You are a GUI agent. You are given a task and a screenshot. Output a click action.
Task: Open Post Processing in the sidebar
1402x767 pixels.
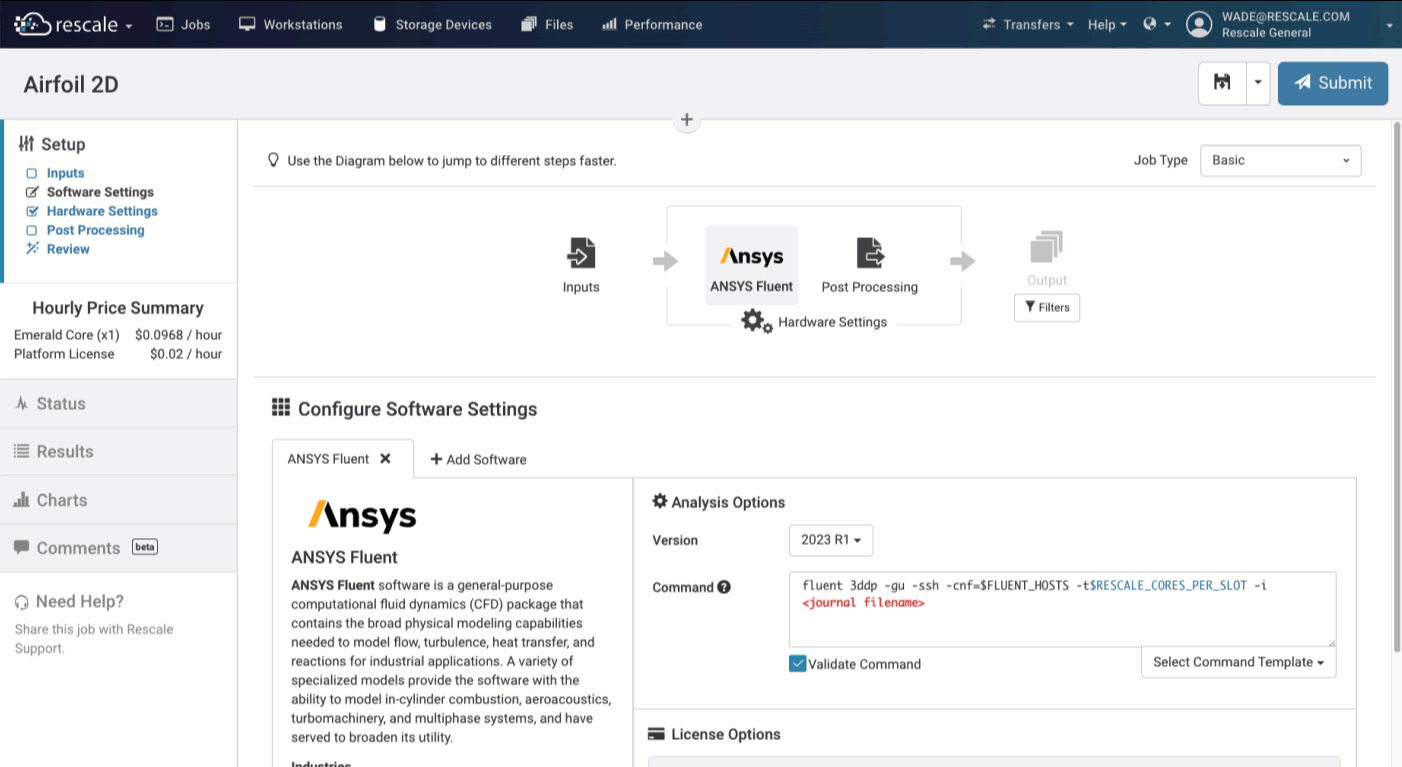click(95, 230)
